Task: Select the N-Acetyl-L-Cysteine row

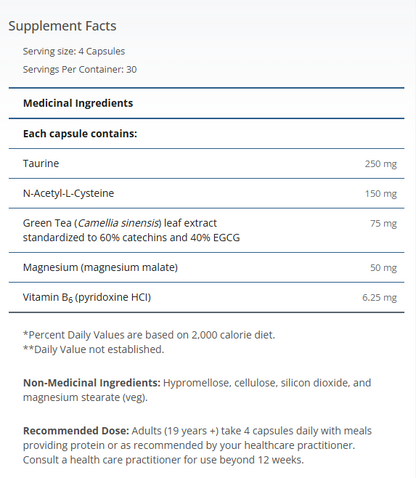Action: click(206, 194)
